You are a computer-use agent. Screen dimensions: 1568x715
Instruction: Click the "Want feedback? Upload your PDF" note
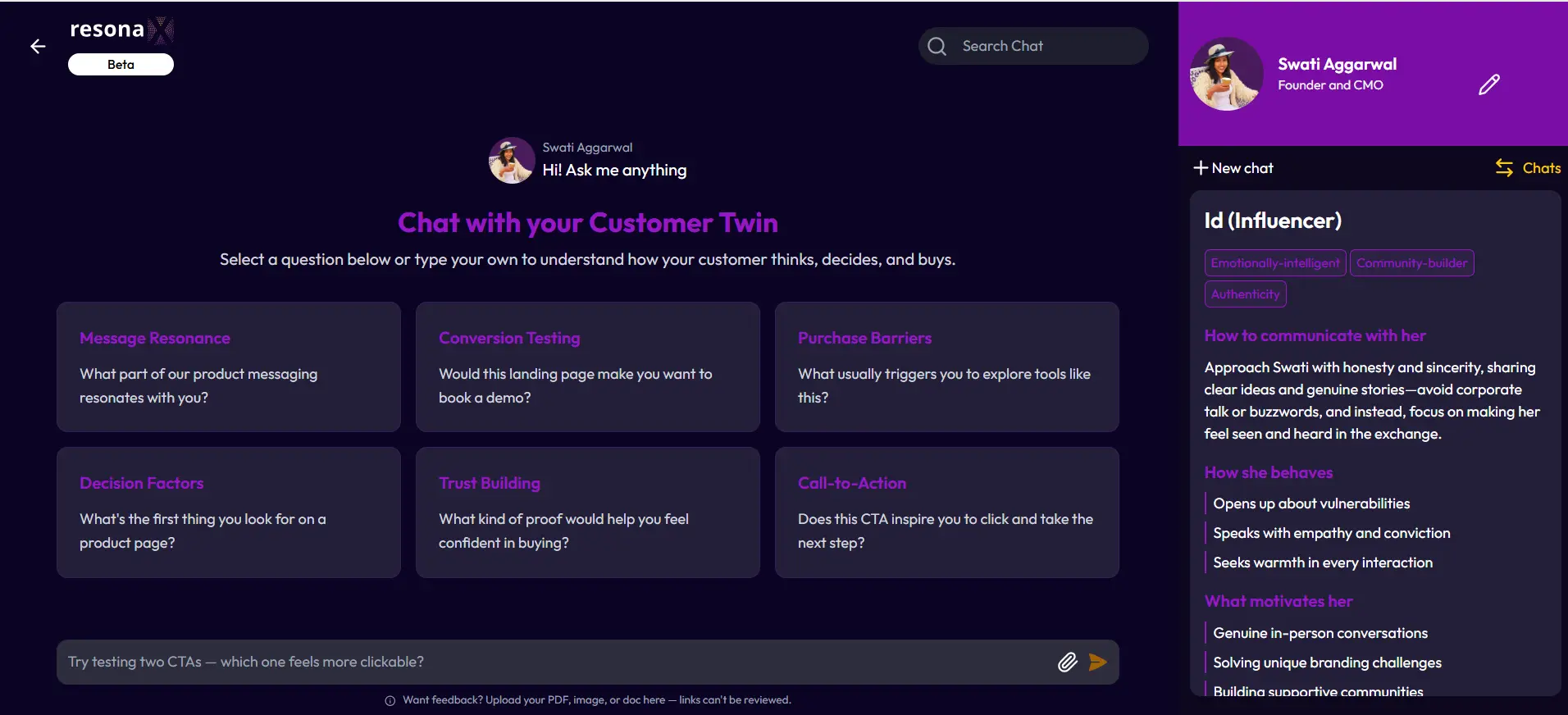(597, 700)
